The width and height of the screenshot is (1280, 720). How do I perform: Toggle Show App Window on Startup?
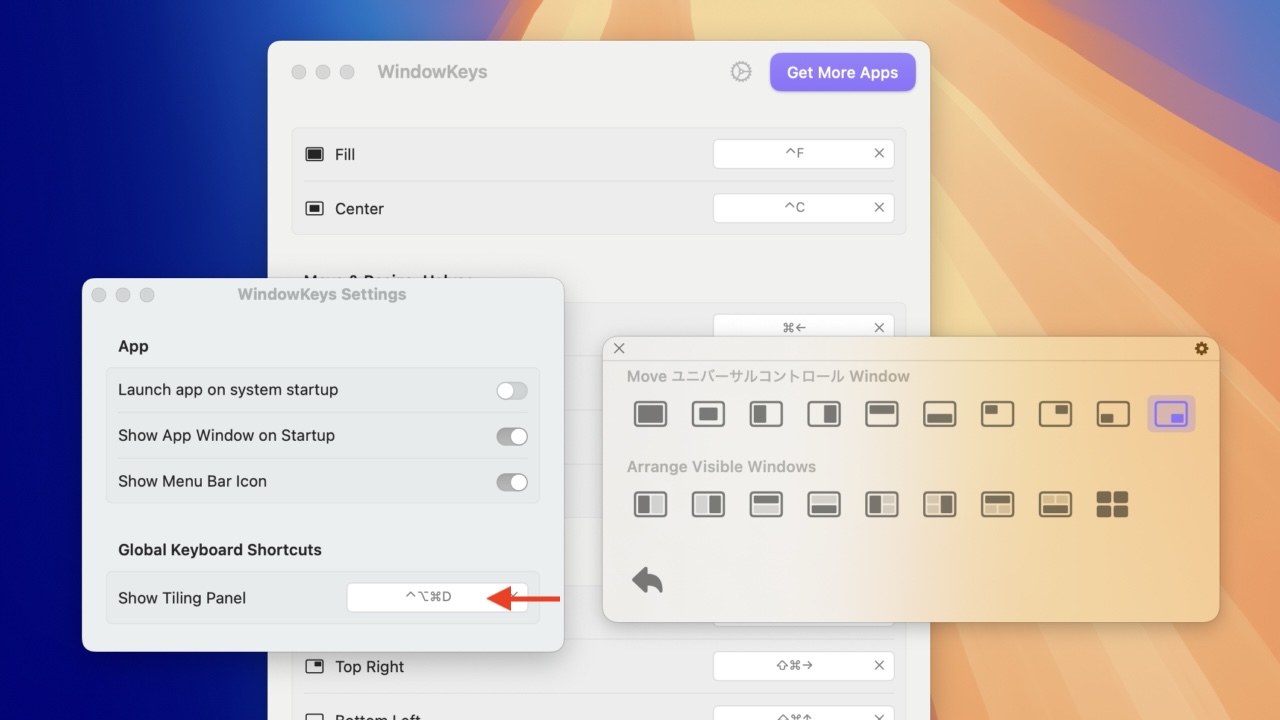(512, 436)
